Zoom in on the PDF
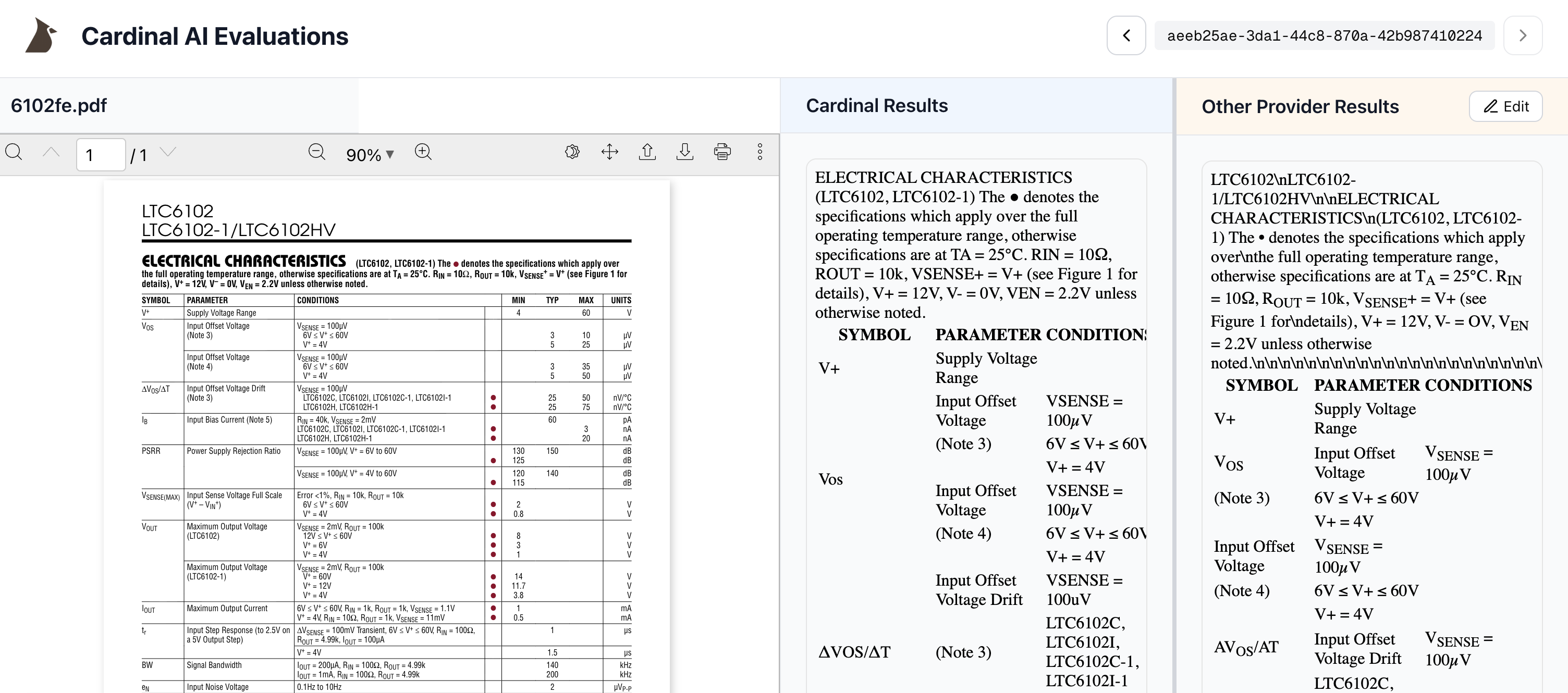Viewport: 1568px width, 693px height. pyautogui.click(x=423, y=152)
